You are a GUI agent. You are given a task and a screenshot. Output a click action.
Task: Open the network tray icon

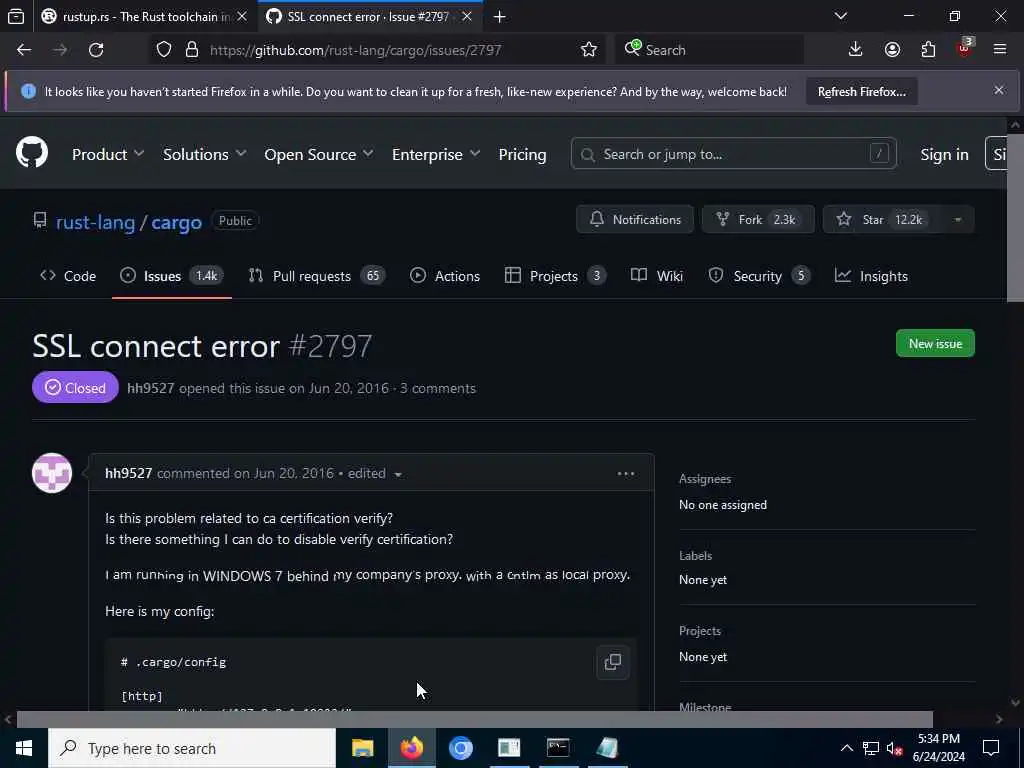point(871,748)
